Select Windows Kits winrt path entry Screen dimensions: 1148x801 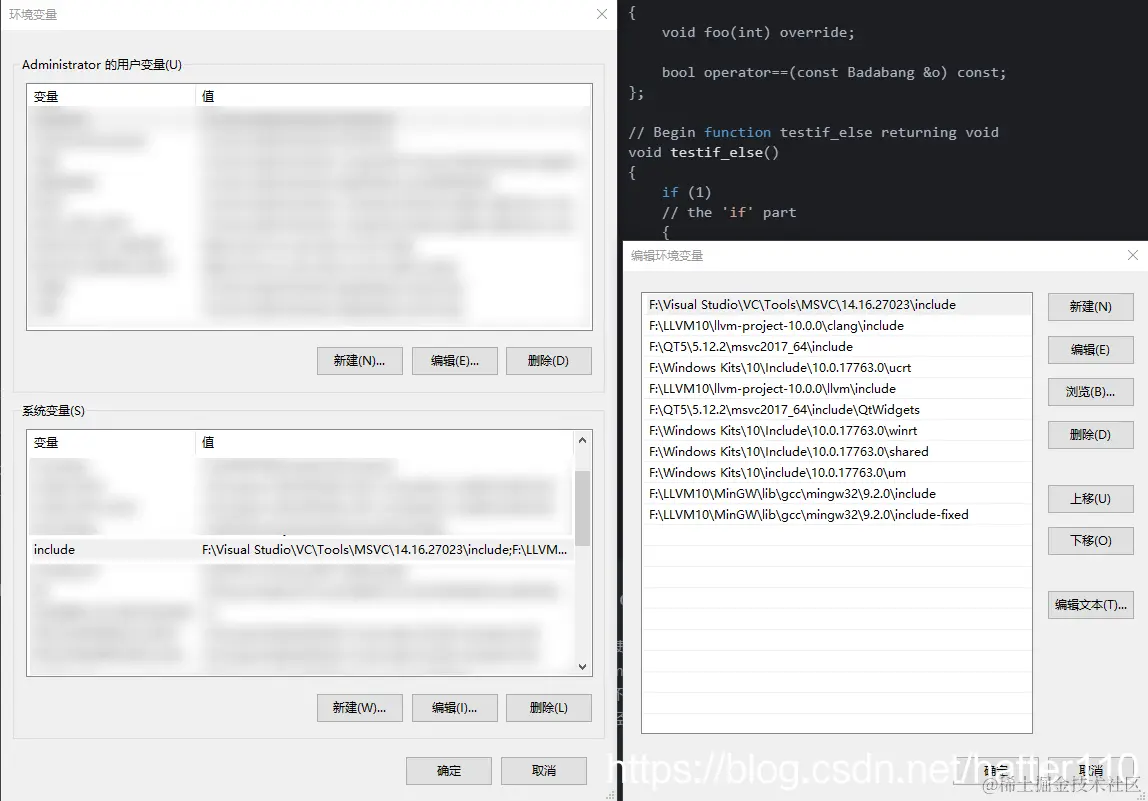[837, 431]
